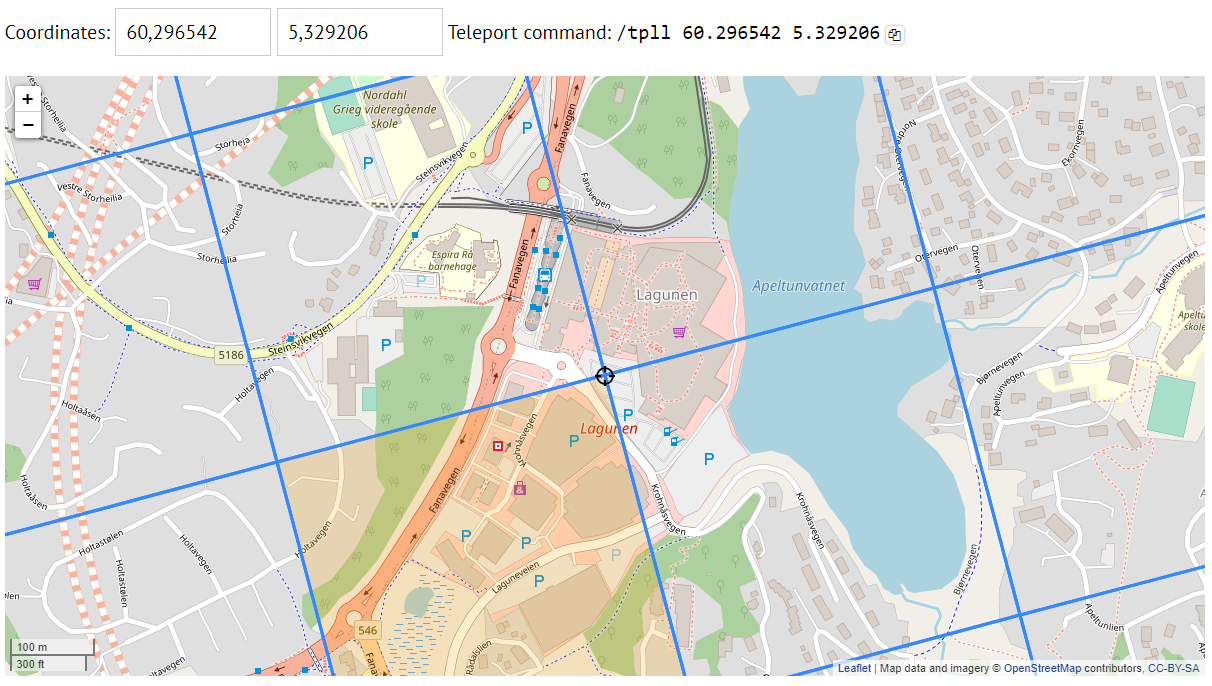Click the large parking P by the lake
Image resolution: width=1212 pixels, height=686 pixels.
click(709, 459)
